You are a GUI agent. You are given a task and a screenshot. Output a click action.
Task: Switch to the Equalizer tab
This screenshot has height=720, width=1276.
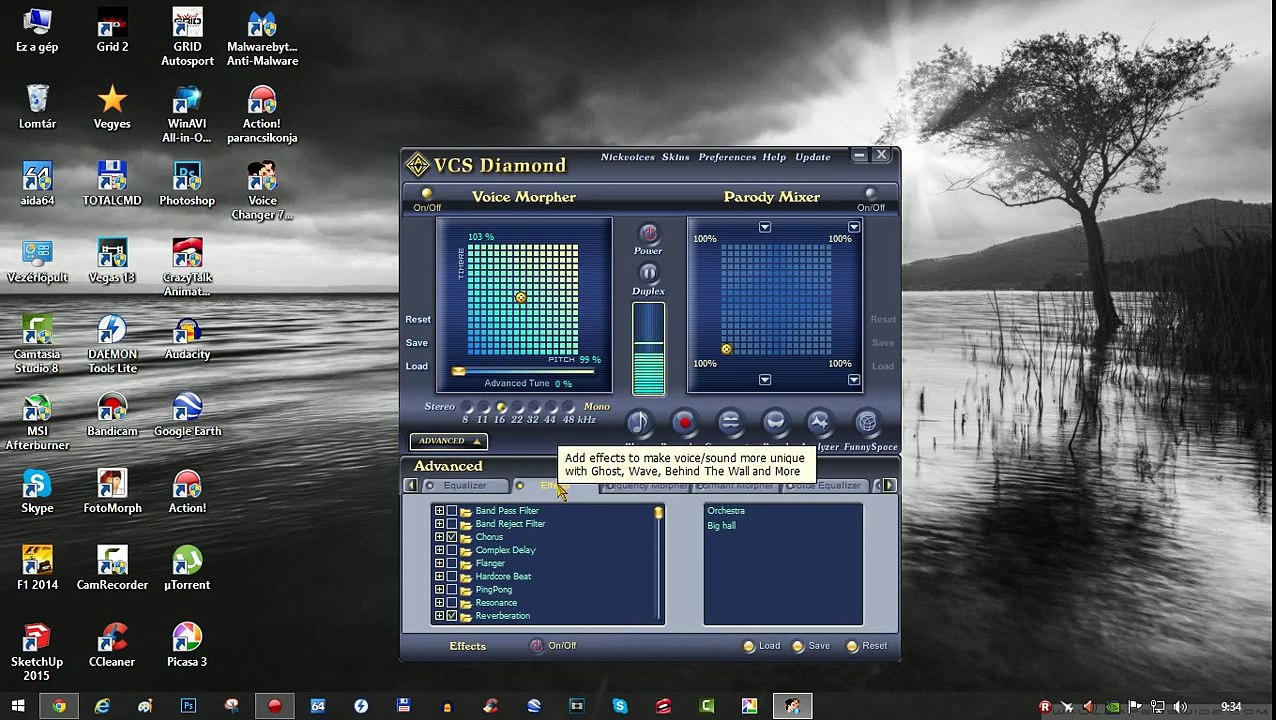[x=465, y=486]
